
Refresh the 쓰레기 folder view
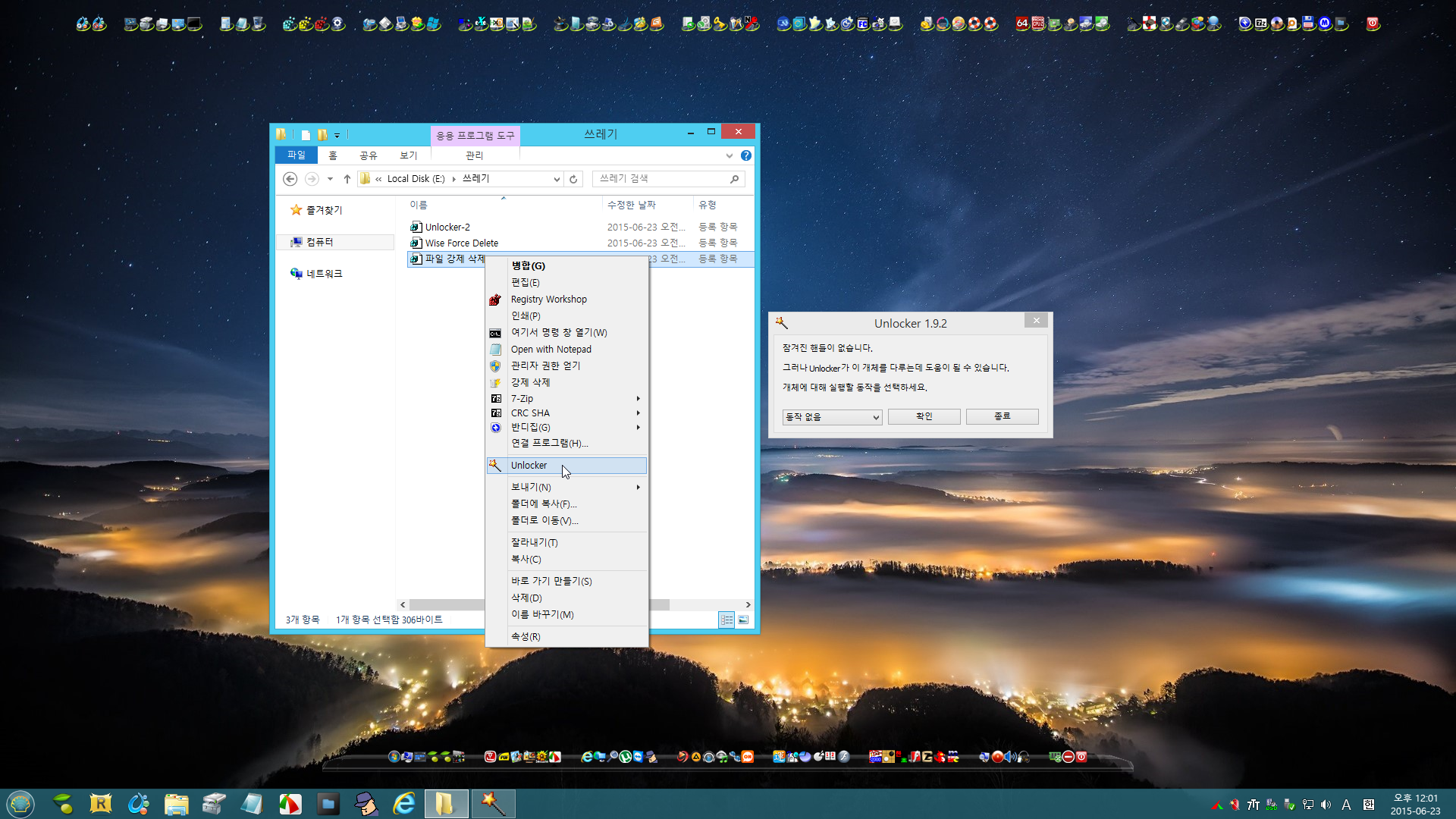[573, 180]
